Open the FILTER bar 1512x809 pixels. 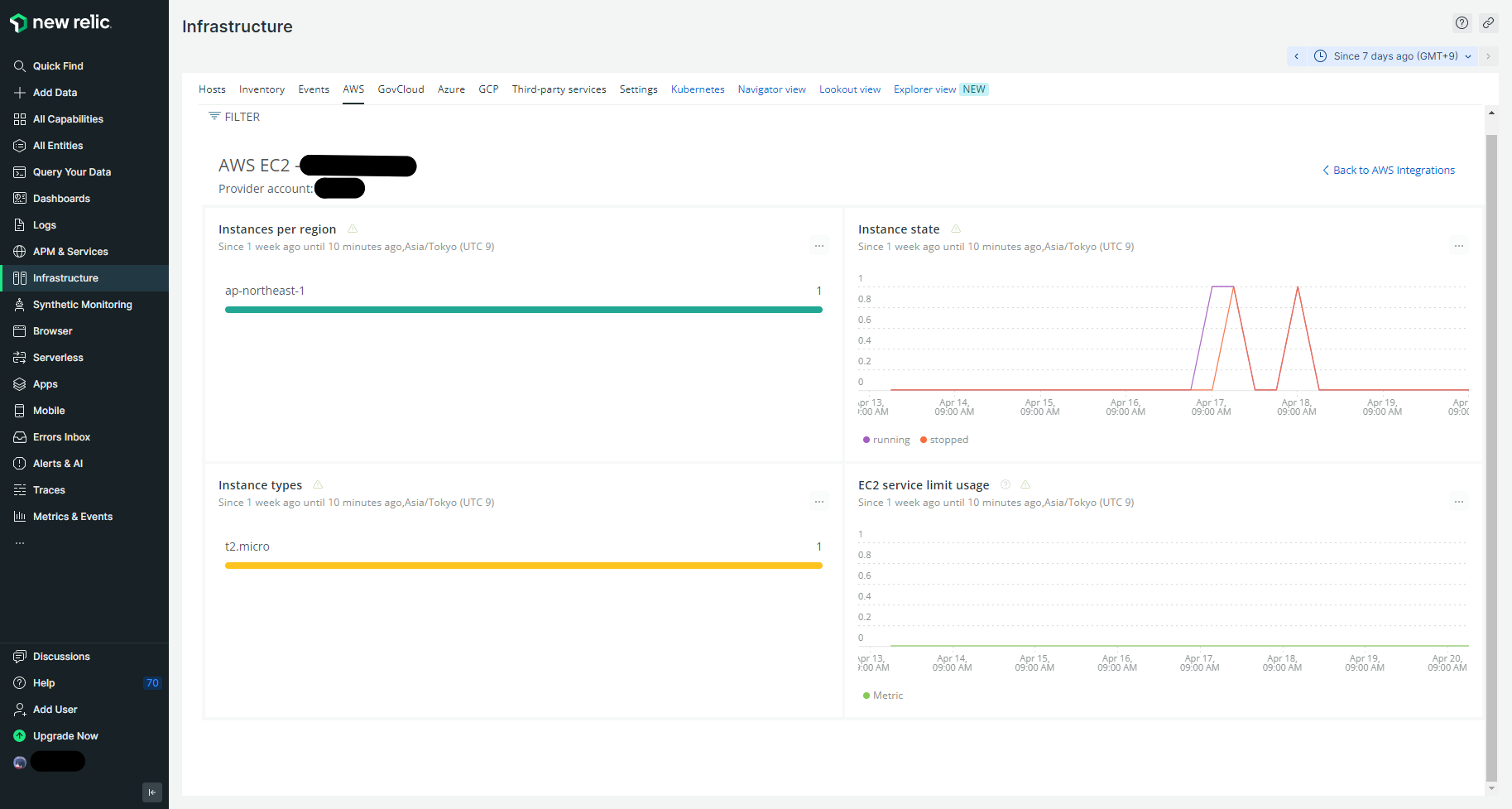pyautogui.click(x=234, y=117)
